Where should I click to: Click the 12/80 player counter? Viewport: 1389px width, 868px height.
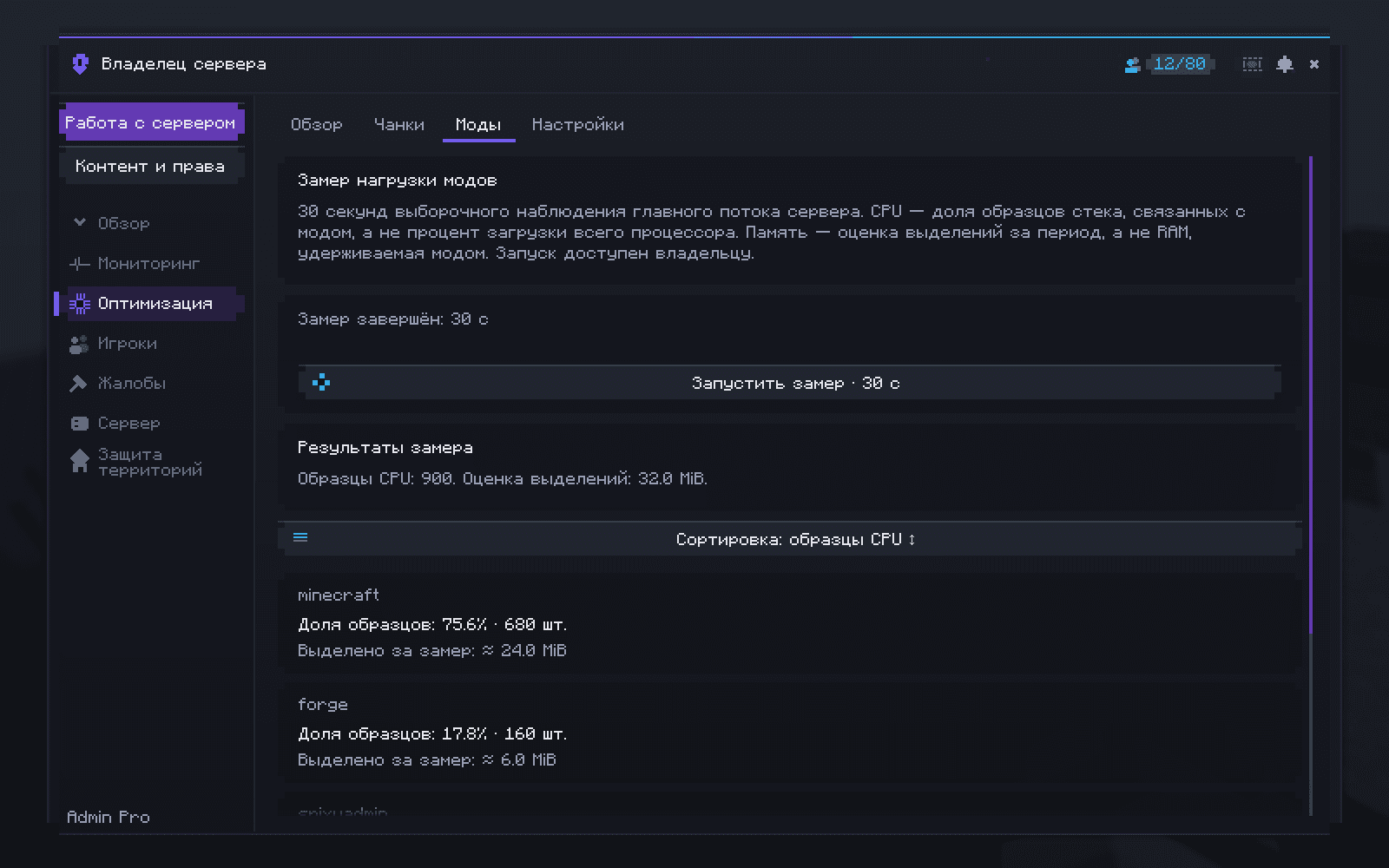pyautogui.click(x=1179, y=64)
